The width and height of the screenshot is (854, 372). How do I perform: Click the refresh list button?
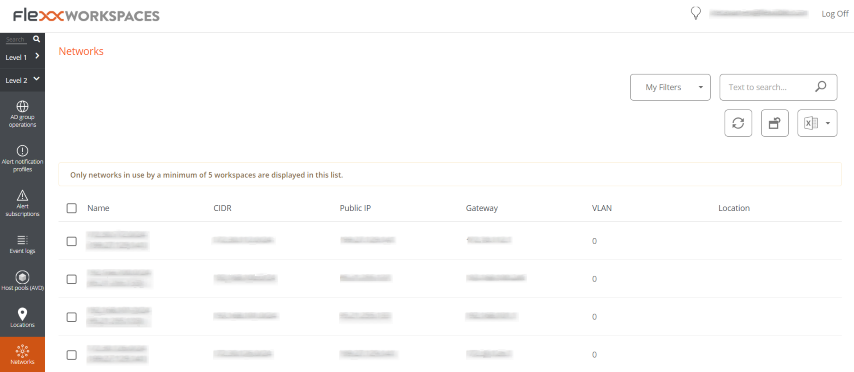(738, 123)
